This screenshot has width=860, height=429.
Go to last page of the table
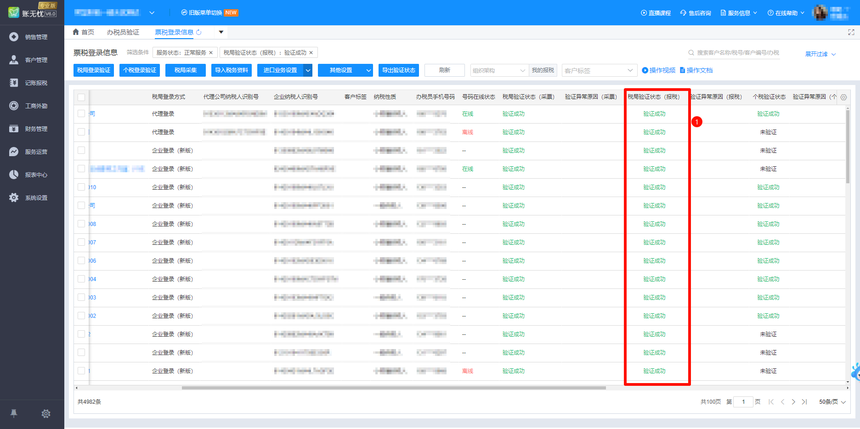pyautogui.click(x=804, y=402)
